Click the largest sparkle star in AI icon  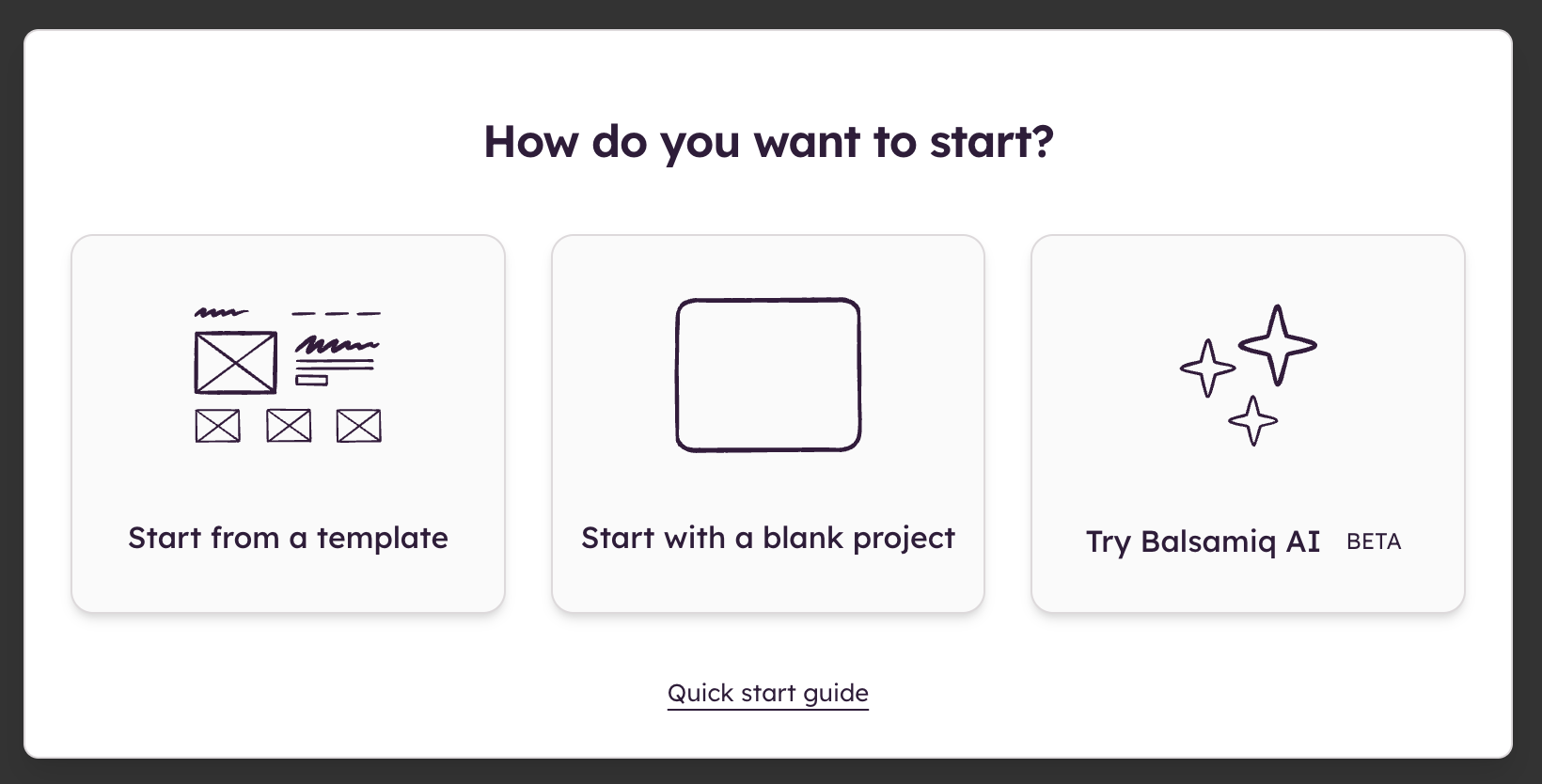click(1277, 345)
